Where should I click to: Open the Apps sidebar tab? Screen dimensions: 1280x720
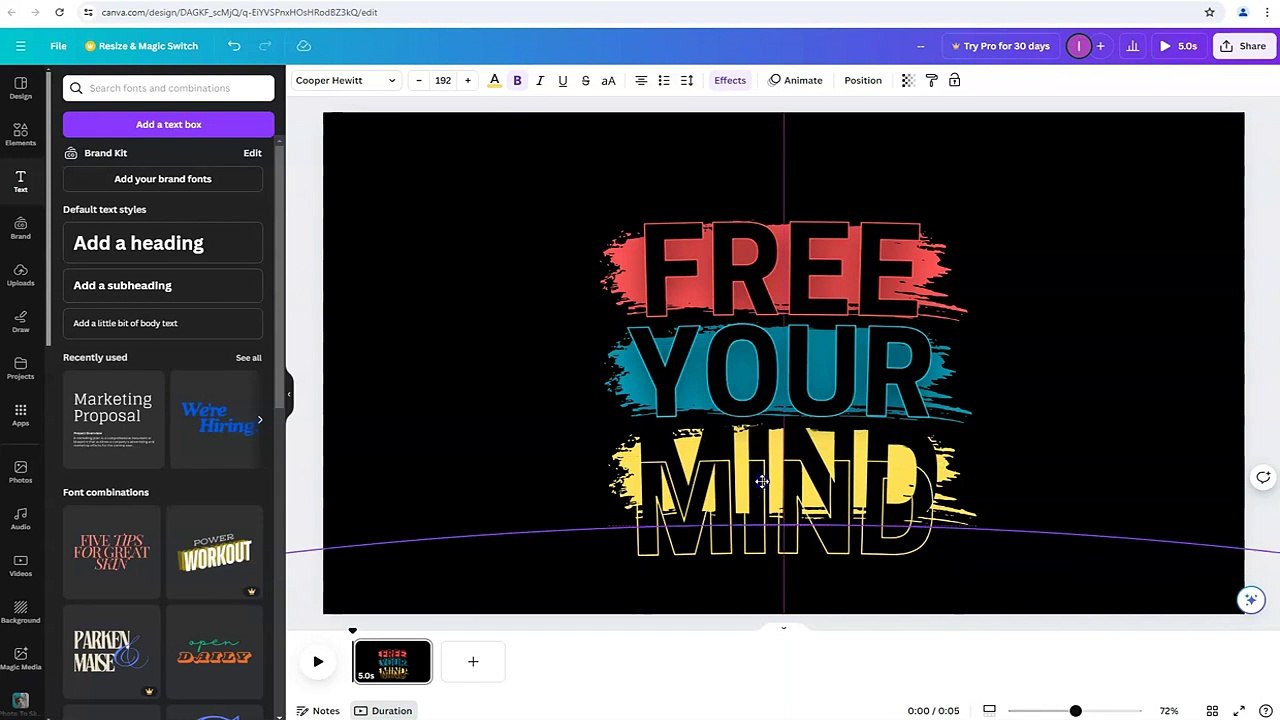click(x=20, y=415)
